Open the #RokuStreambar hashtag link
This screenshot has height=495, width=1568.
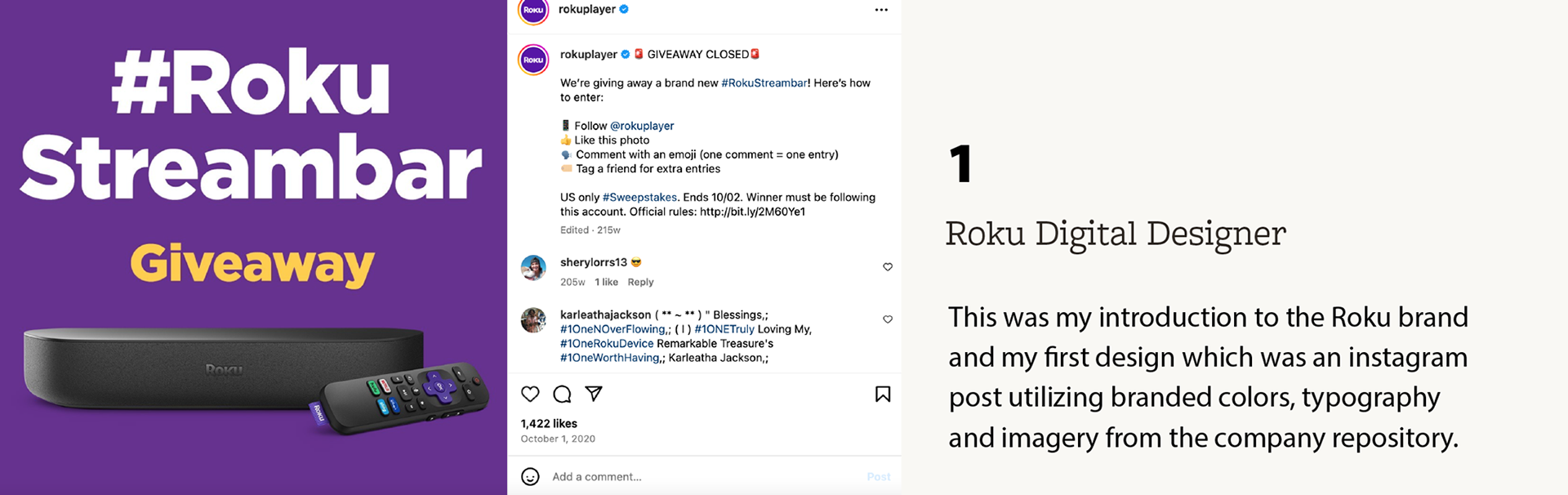(x=764, y=83)
